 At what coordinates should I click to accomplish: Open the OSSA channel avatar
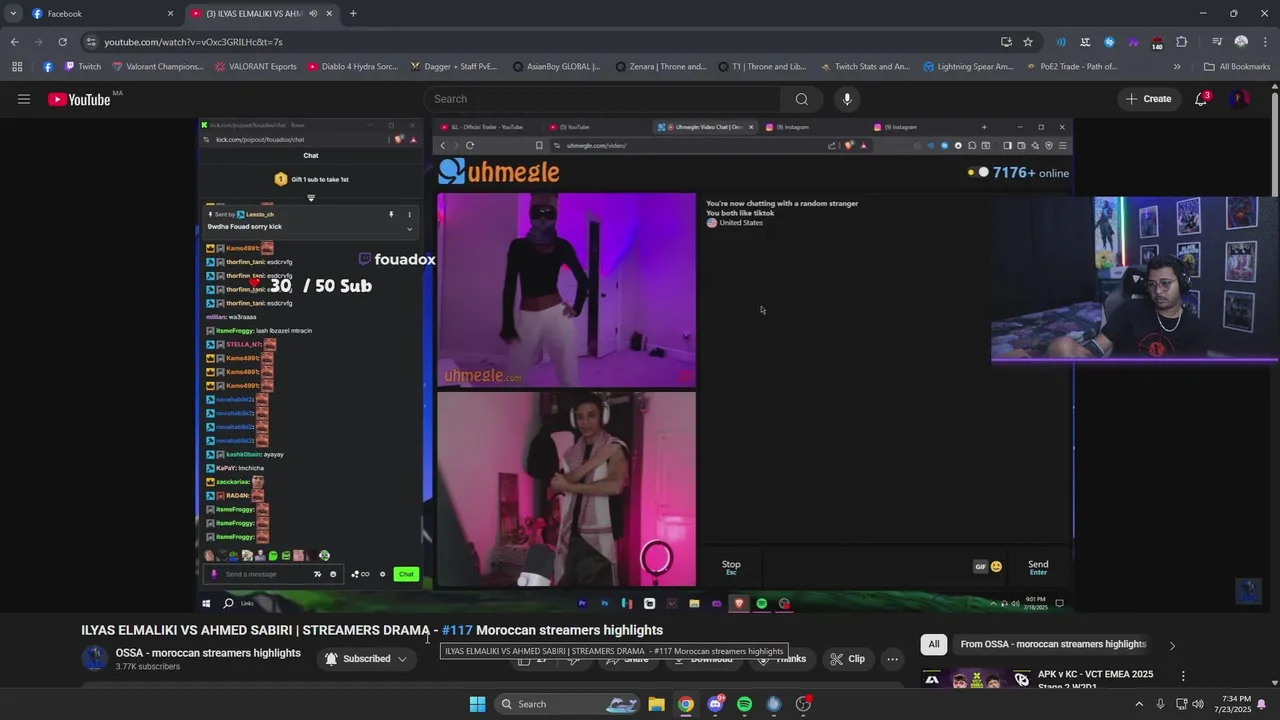[x=95, y=658]
